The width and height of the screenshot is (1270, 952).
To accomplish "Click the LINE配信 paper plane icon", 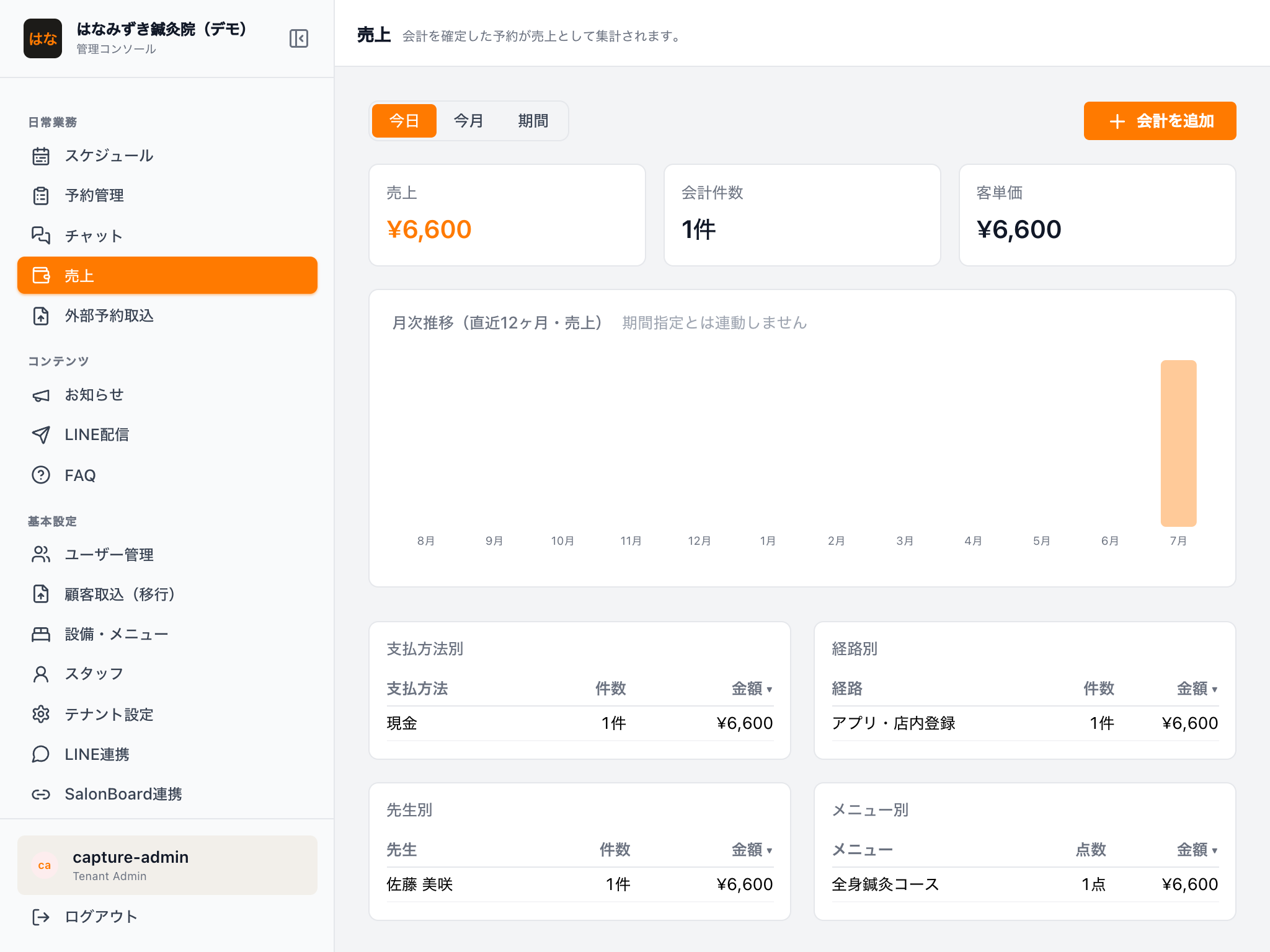I will click(x=41, y=435).
